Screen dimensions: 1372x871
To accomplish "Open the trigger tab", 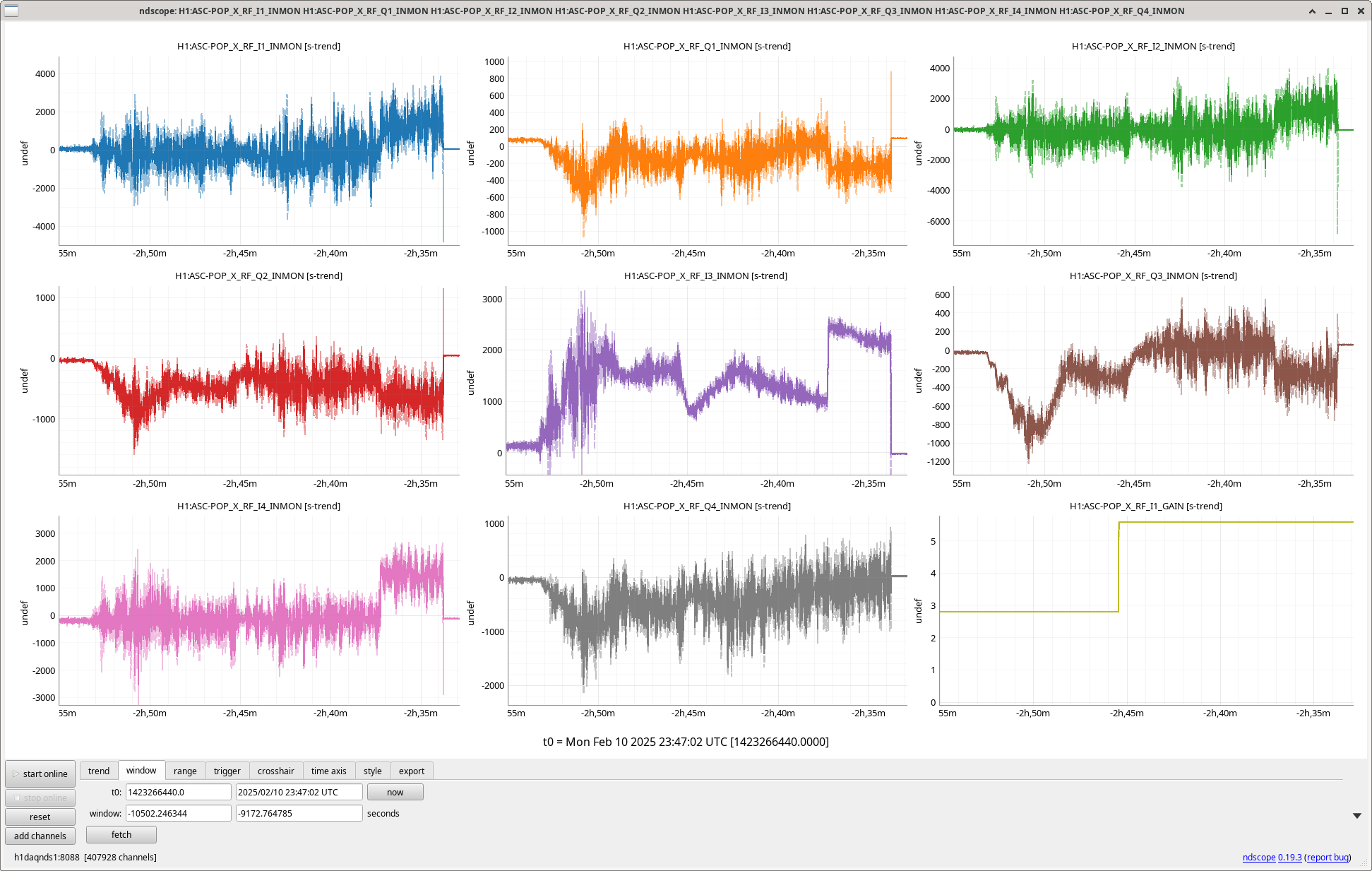I will pyautogui.click(x=227, y=771).
